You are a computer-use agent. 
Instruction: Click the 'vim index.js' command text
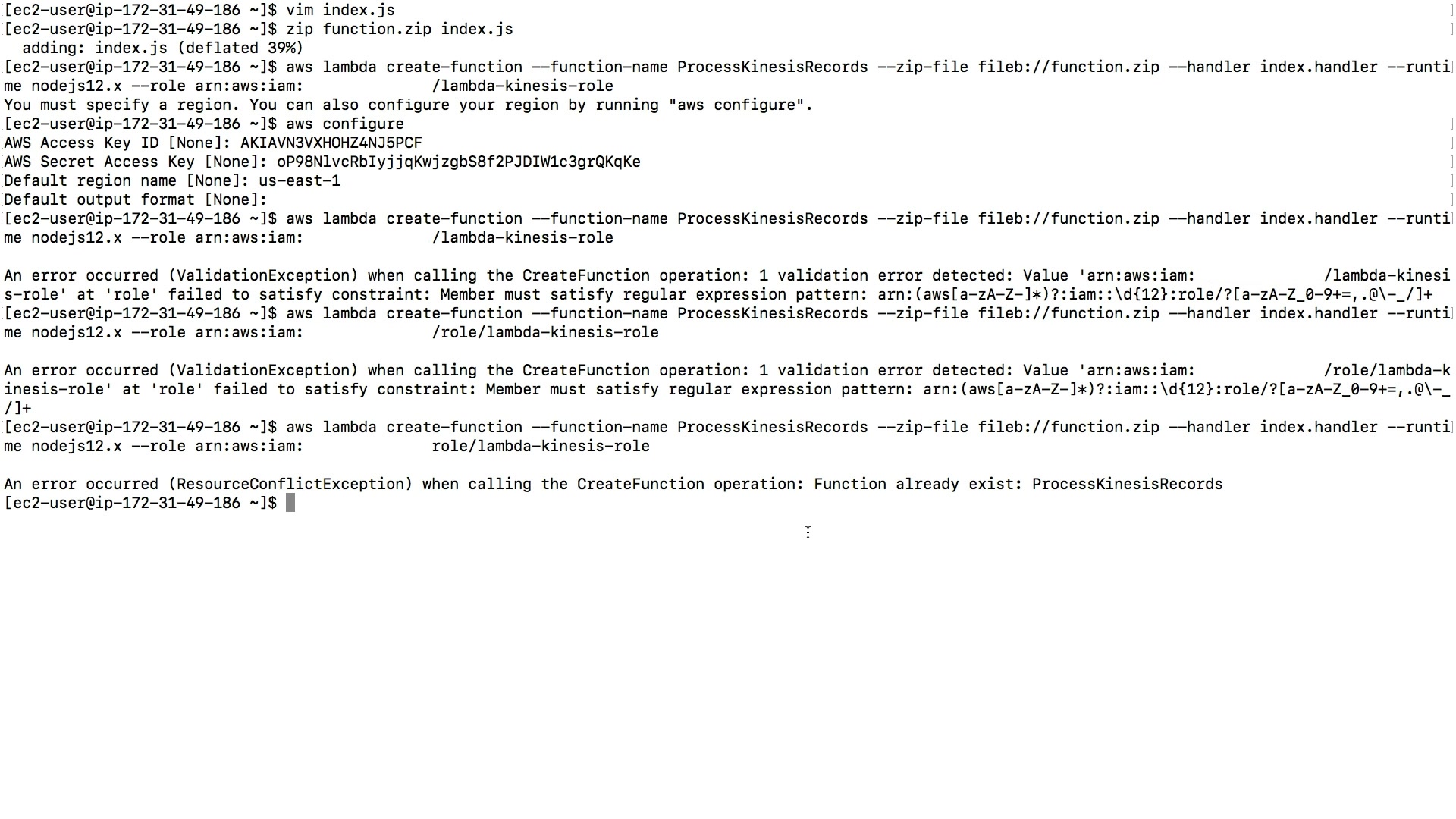coord(340,11)
